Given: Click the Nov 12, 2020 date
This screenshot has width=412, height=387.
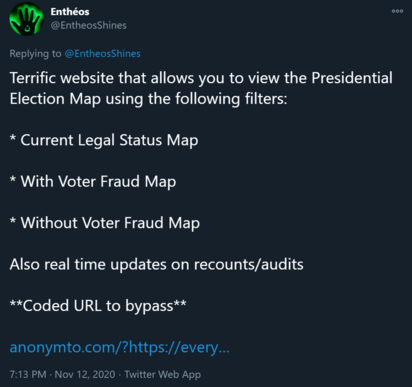Looking at the screenshot, I should click(x=85, y=374).
